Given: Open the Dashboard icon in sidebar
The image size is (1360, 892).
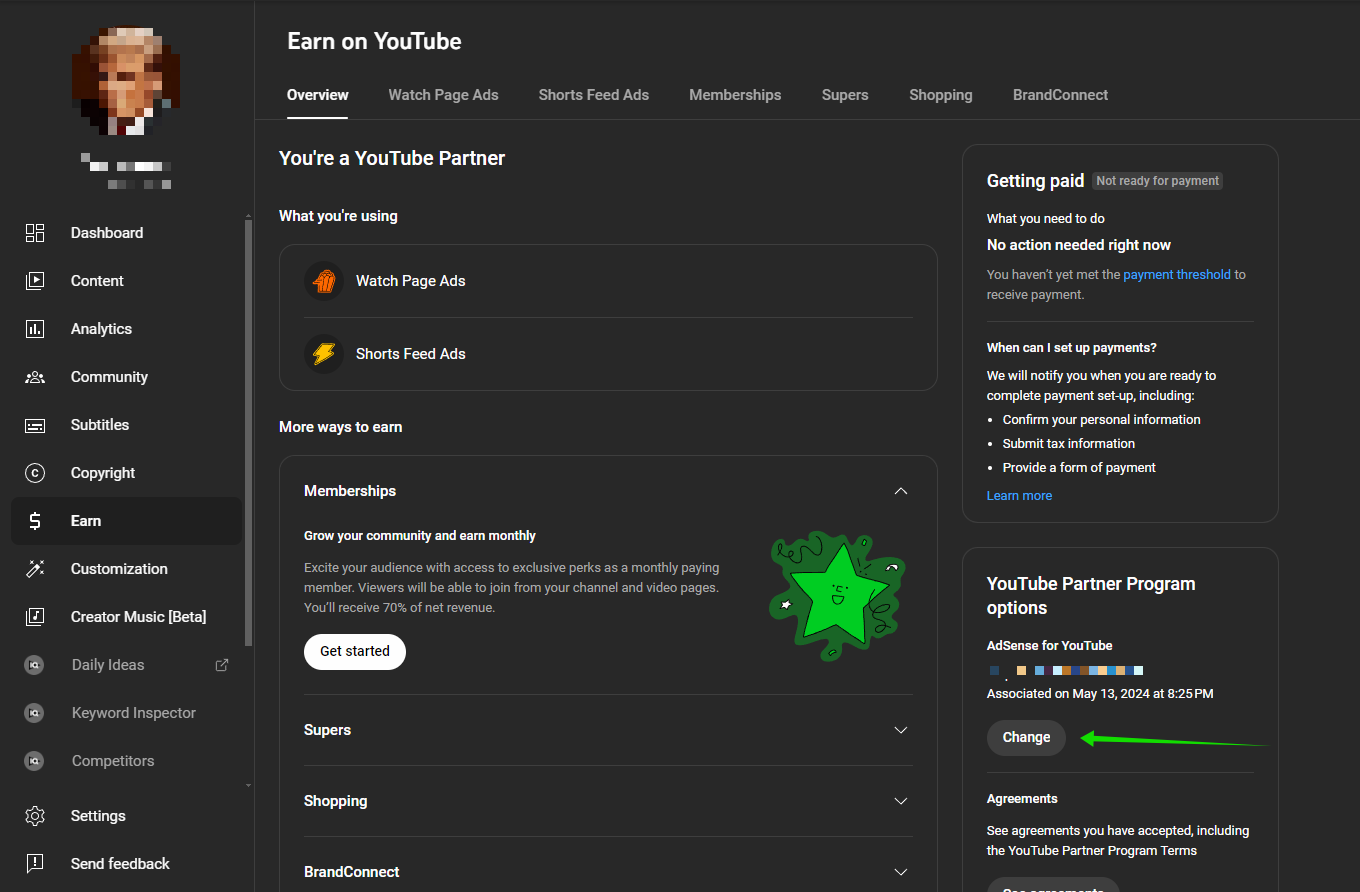Looking at the screenshot, I should [x=35, y=233].
